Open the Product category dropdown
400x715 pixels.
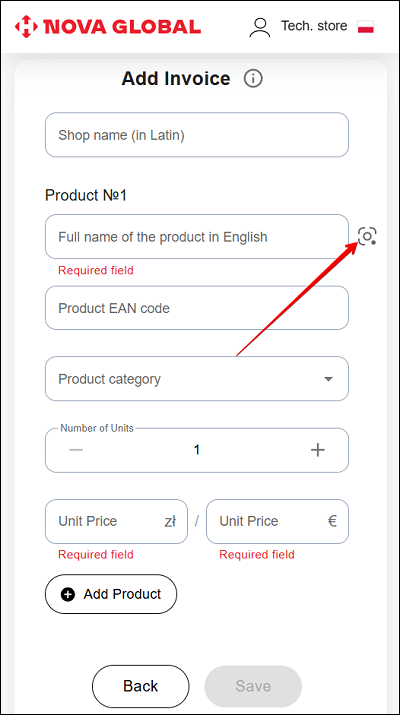197,379
